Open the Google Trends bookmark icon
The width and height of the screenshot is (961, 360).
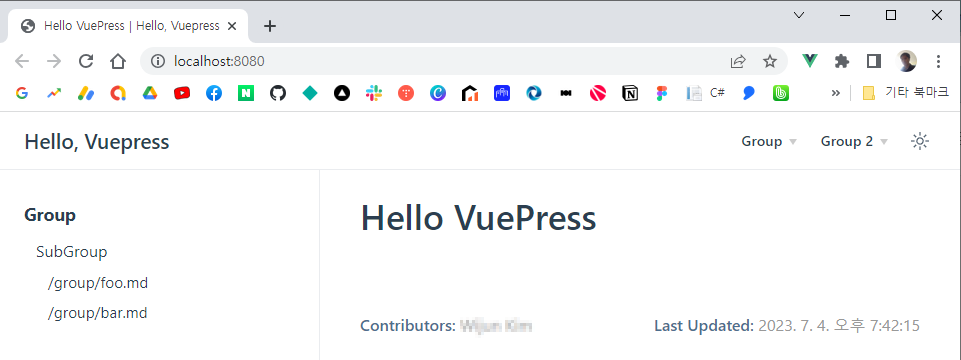(54, 93)
